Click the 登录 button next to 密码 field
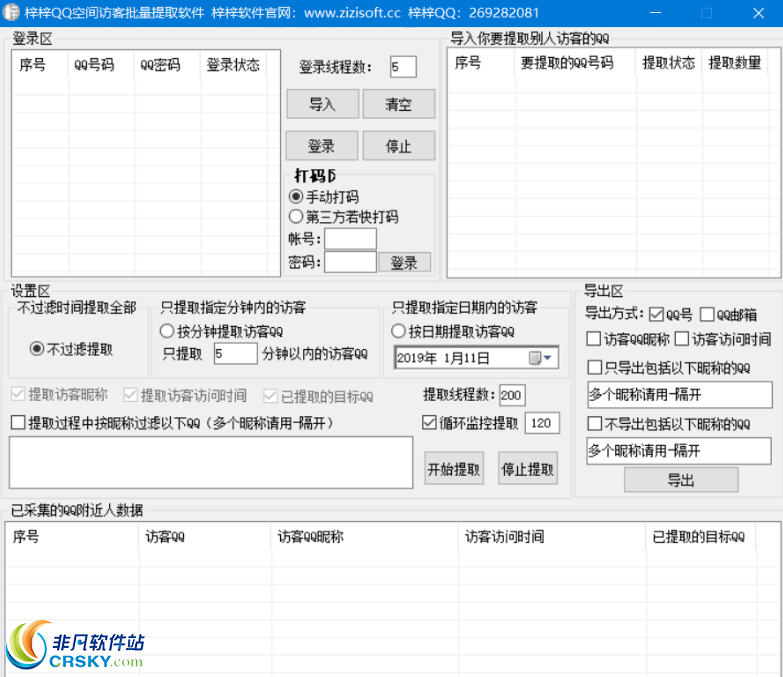 coord(404,263)
